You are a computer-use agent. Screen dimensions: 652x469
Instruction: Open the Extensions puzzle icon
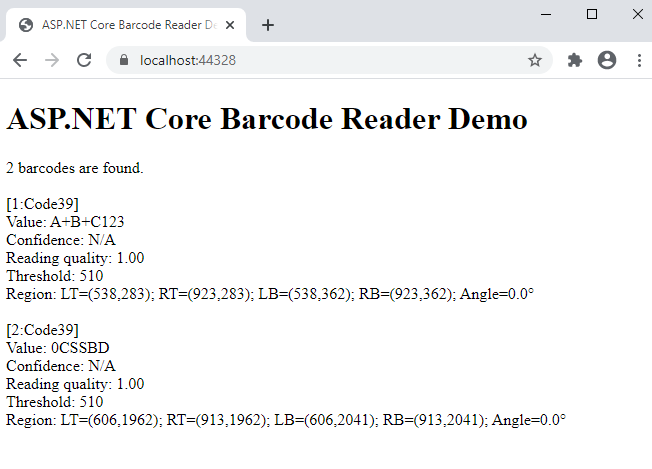pos(575,60)
